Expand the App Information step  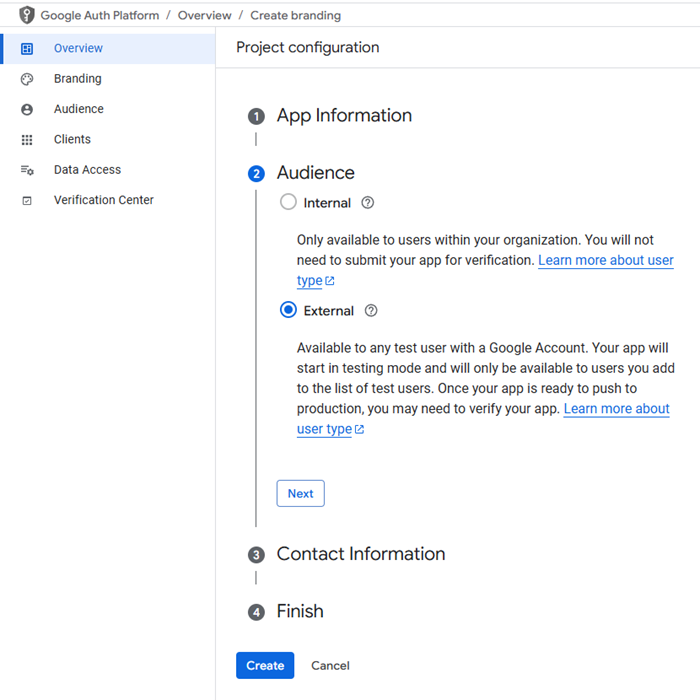[344, 115]
